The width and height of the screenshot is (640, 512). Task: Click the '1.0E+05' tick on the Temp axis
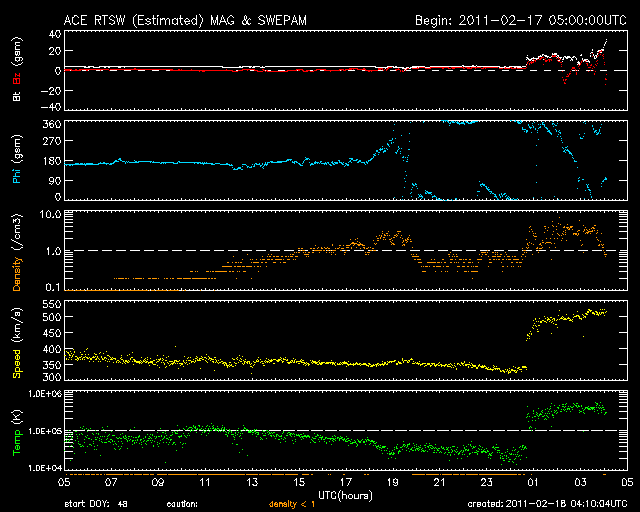pos(45,431)
